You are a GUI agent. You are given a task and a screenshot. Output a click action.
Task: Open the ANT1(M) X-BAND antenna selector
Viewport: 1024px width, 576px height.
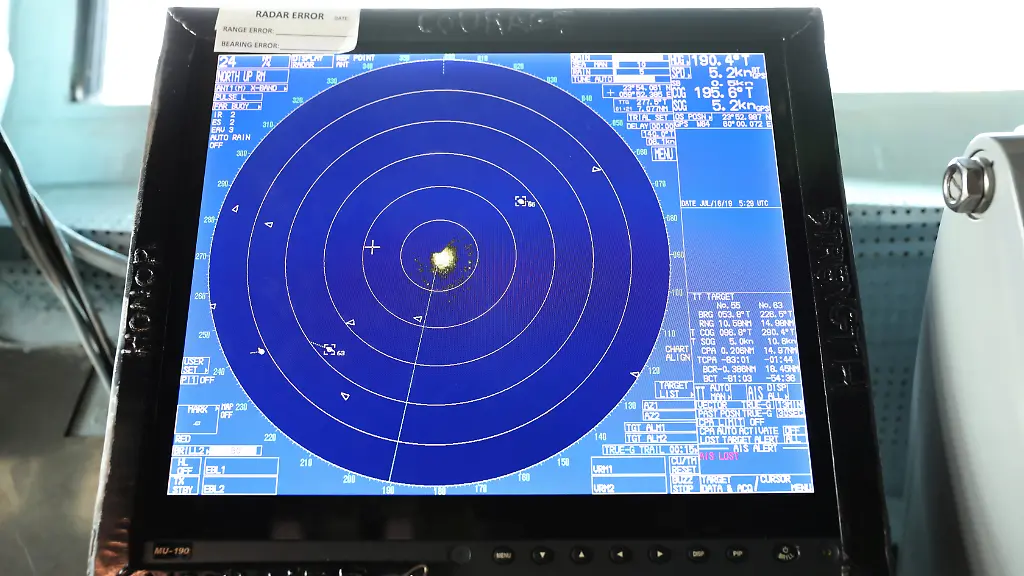248,87
